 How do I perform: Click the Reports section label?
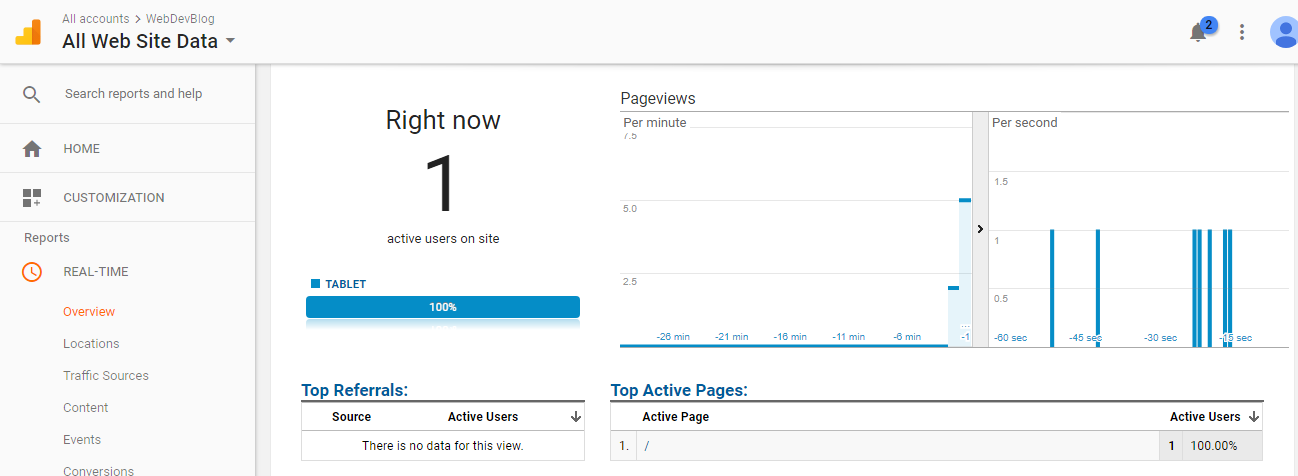coord(47,238)
